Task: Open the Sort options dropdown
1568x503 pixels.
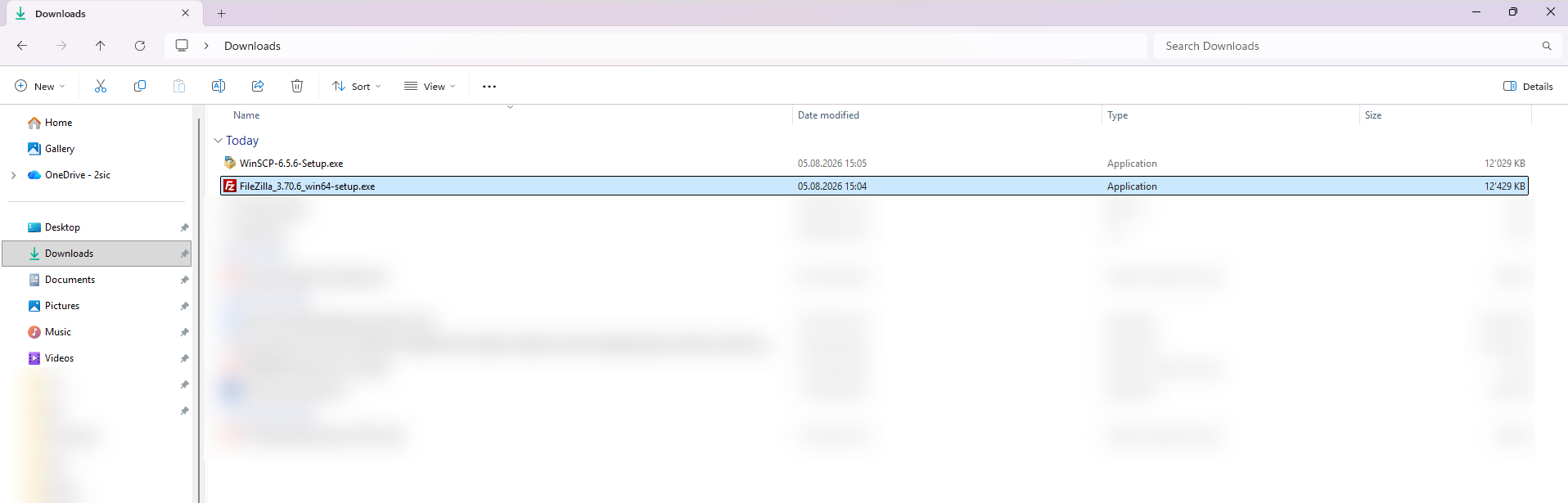Action: [357, 86]
